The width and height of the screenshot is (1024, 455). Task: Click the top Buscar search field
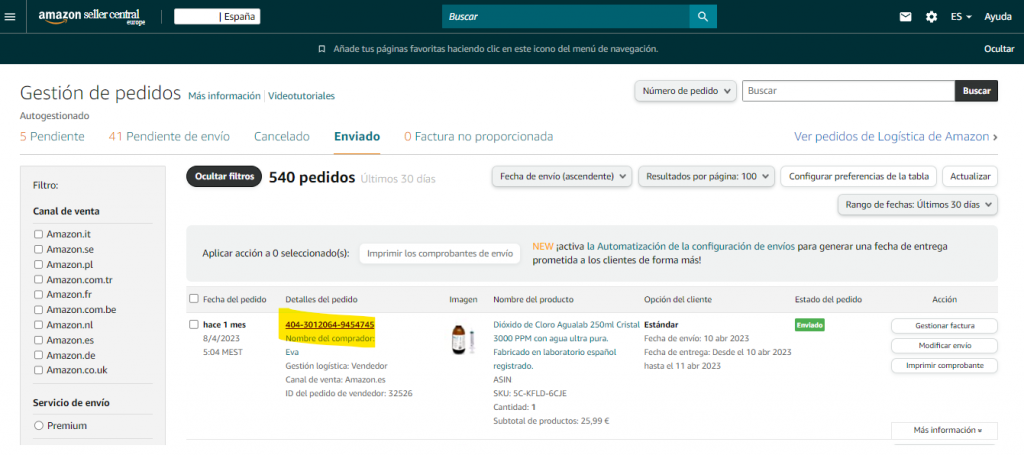pos(566,17)
